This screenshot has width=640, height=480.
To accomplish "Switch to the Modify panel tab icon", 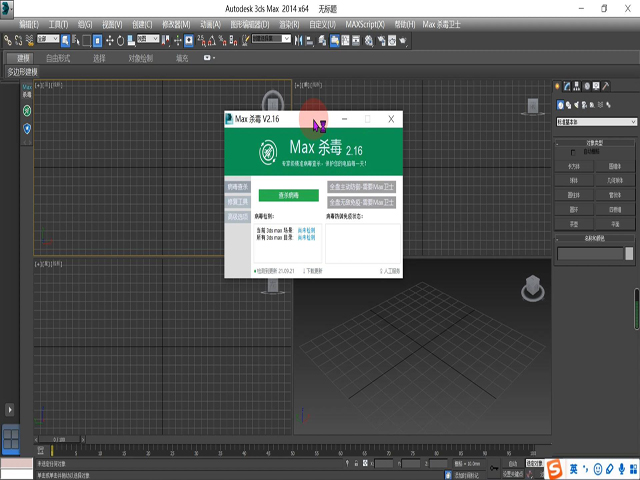I will coord(567,86).
